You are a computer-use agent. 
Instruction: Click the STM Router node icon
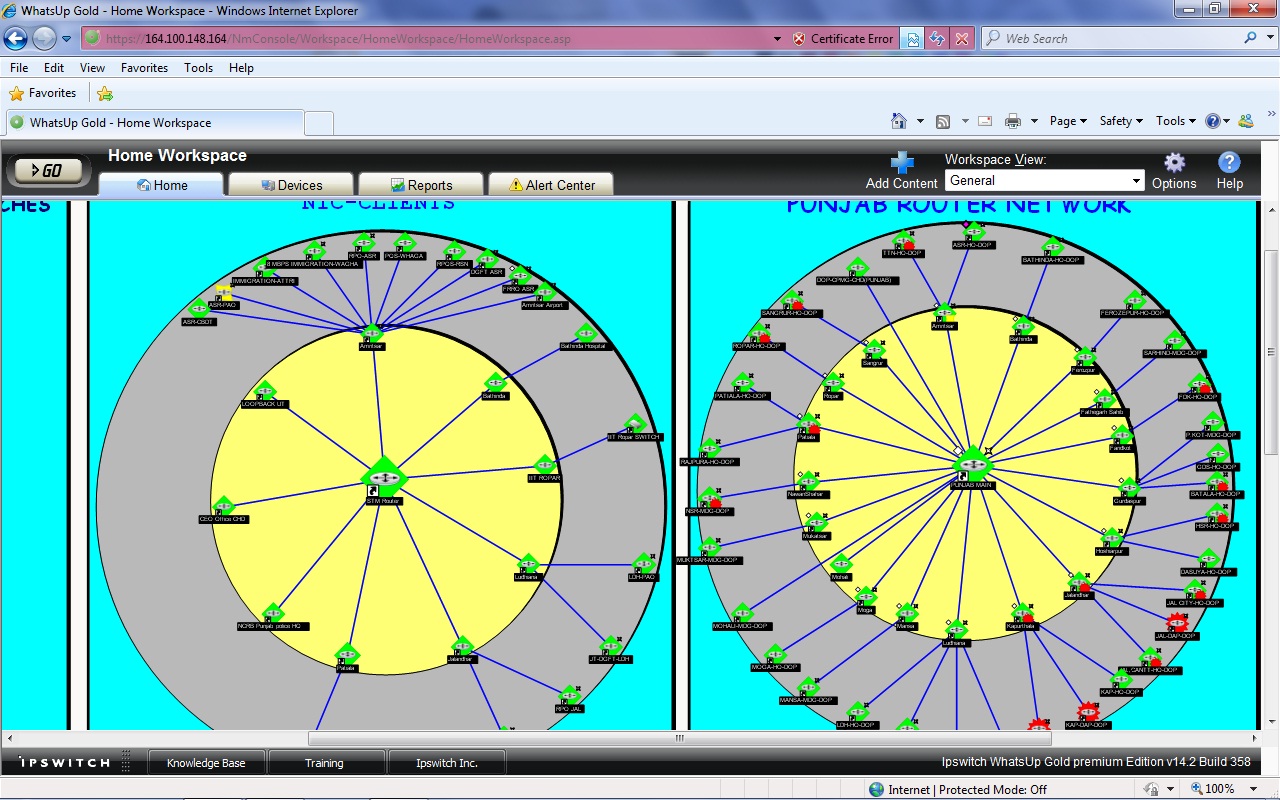(384, 477)
